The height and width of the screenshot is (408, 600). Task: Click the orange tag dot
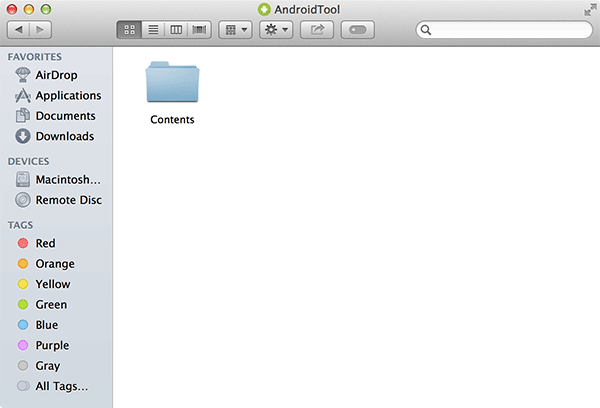pyautogui.click(x=23, y=264)
